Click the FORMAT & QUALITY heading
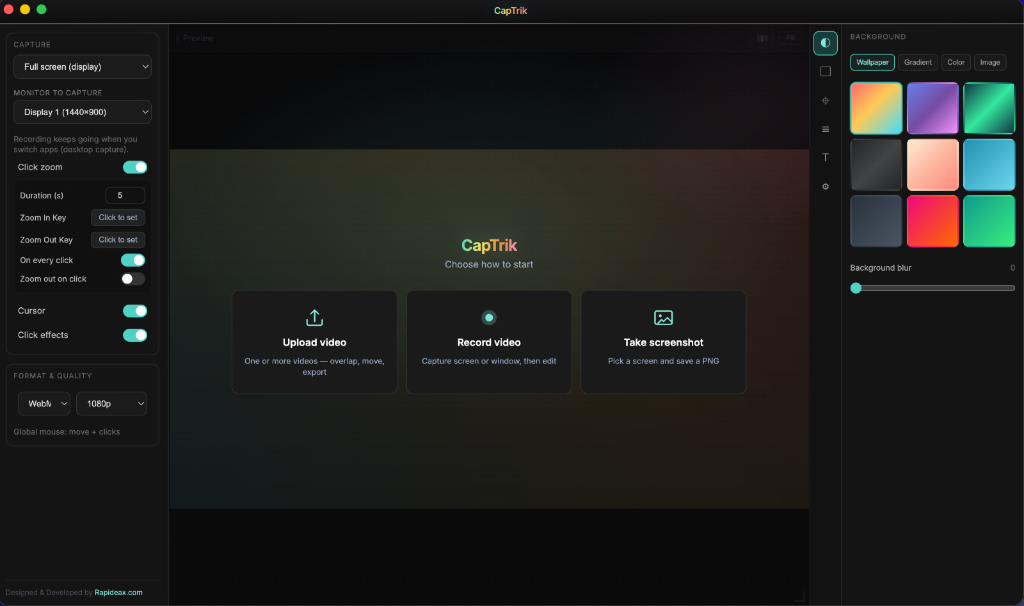This screenshot has width=1024, height=606. coord(52,376)
